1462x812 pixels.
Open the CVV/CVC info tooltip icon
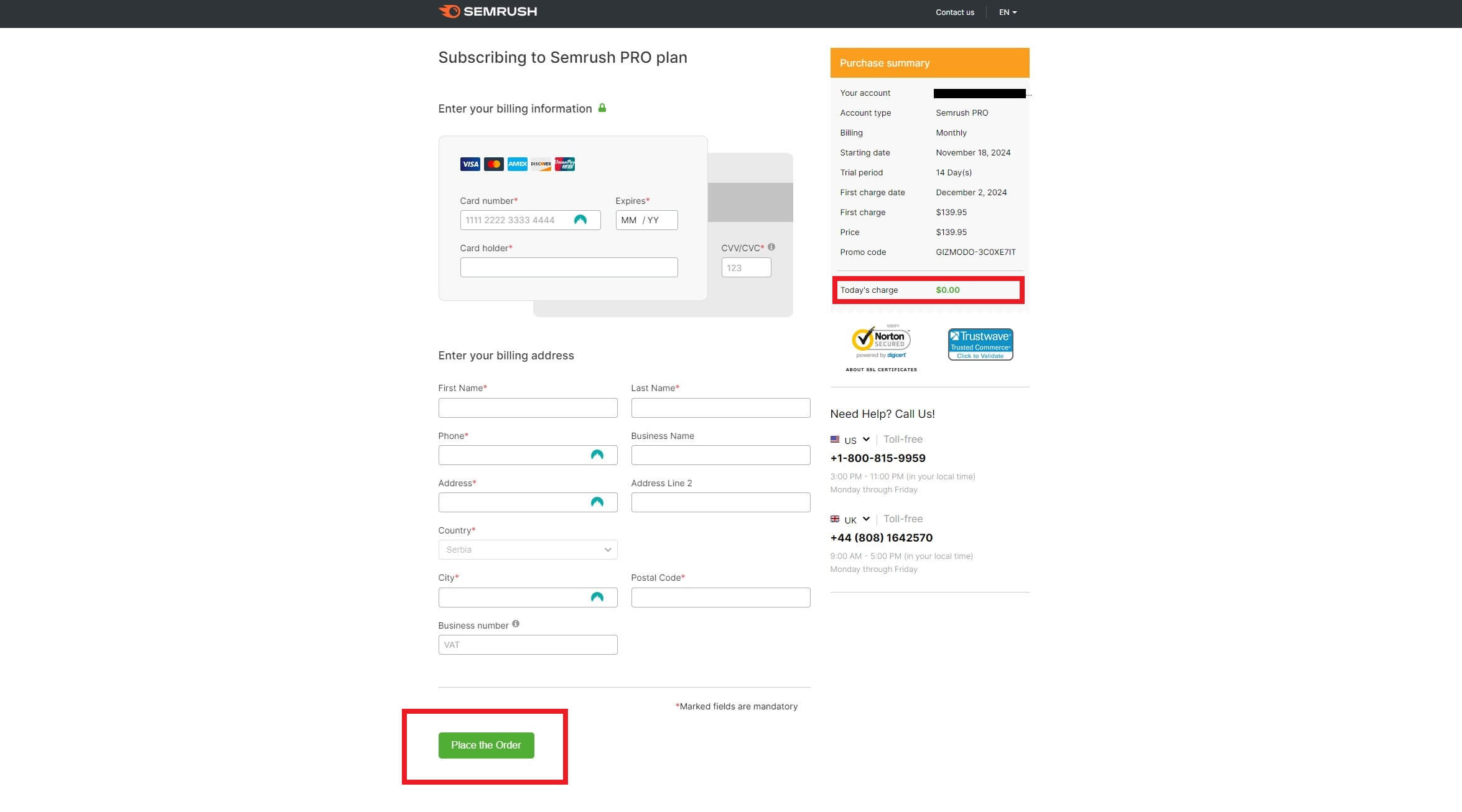point(773,246)
